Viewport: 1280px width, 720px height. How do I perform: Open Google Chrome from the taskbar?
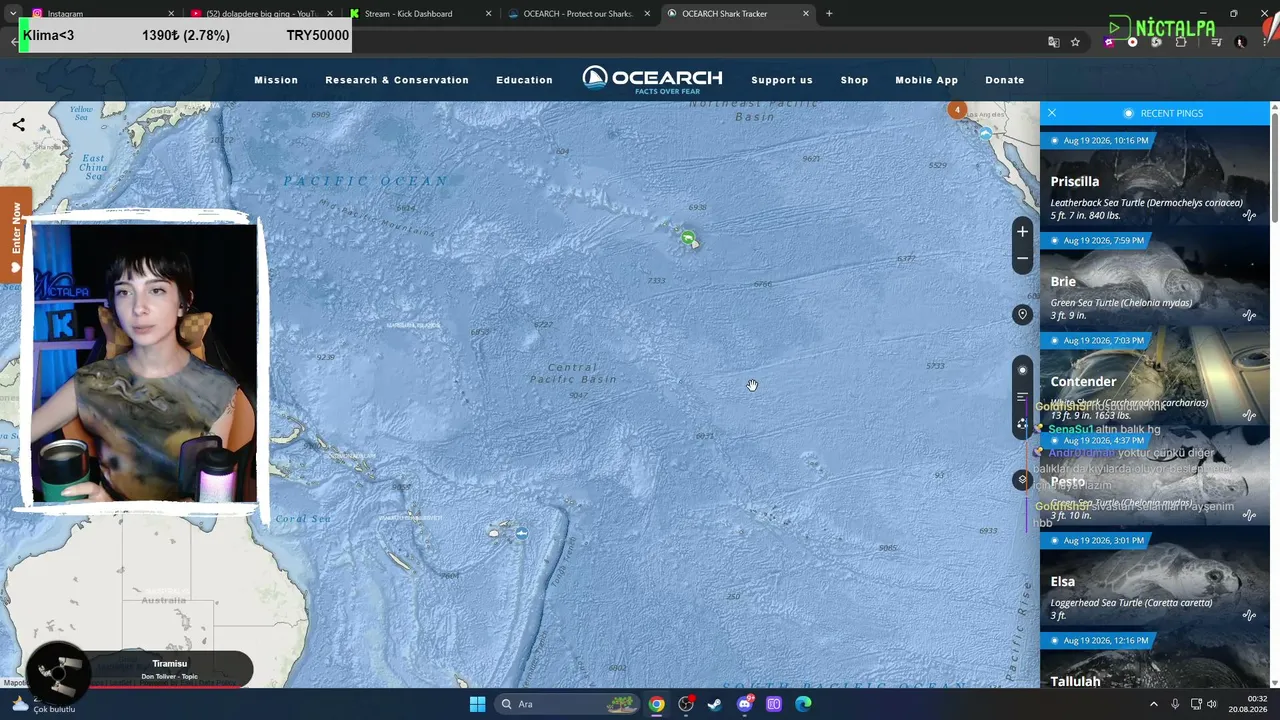click(x=656, y=704)
